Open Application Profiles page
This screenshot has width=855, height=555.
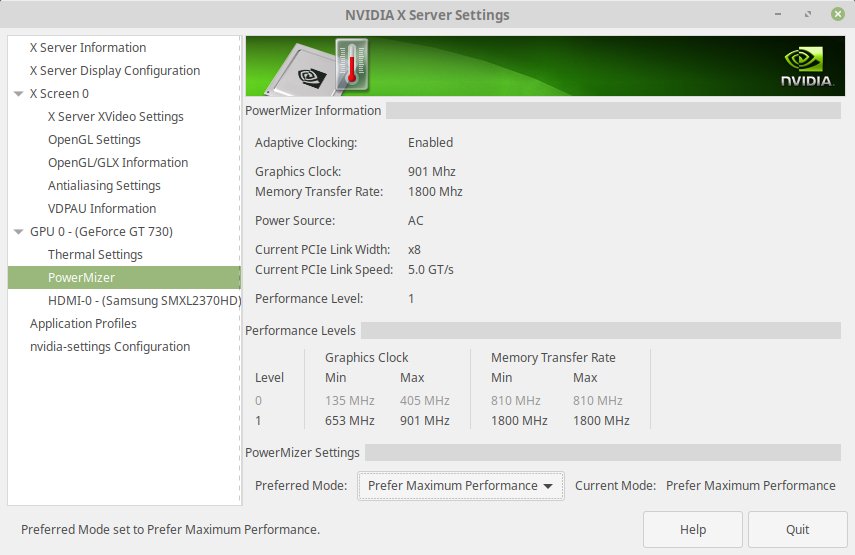83,324
